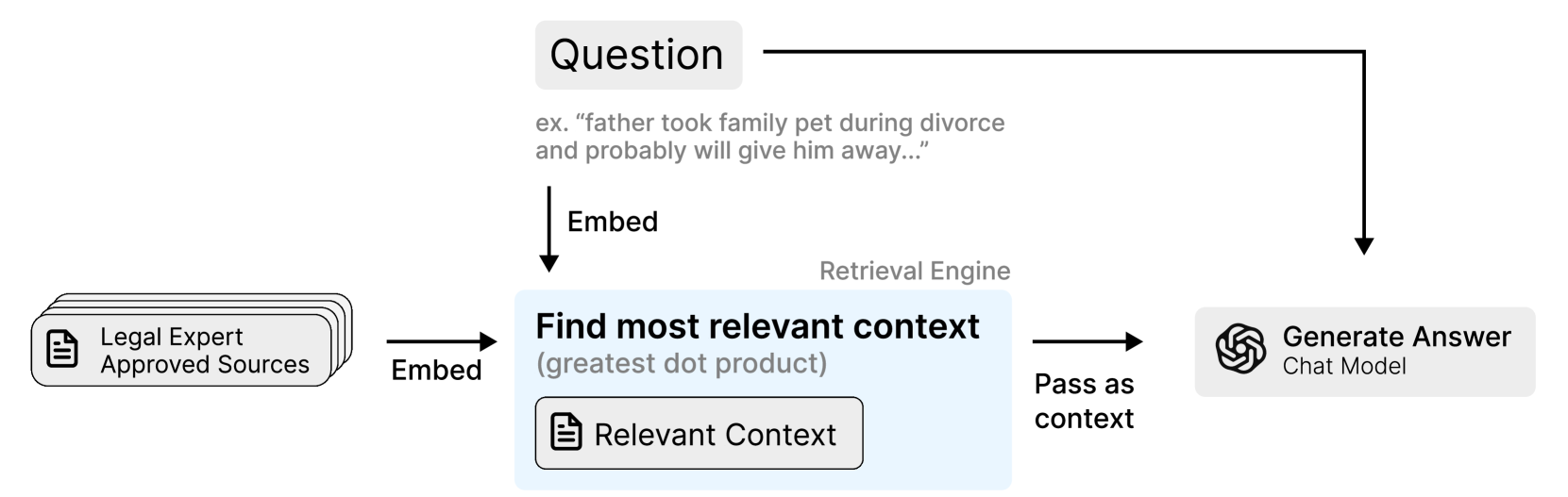Click the Embed label under the sources arrow
The width and height of the screenshot is (1568, 497).
click(x=436, y=371)
